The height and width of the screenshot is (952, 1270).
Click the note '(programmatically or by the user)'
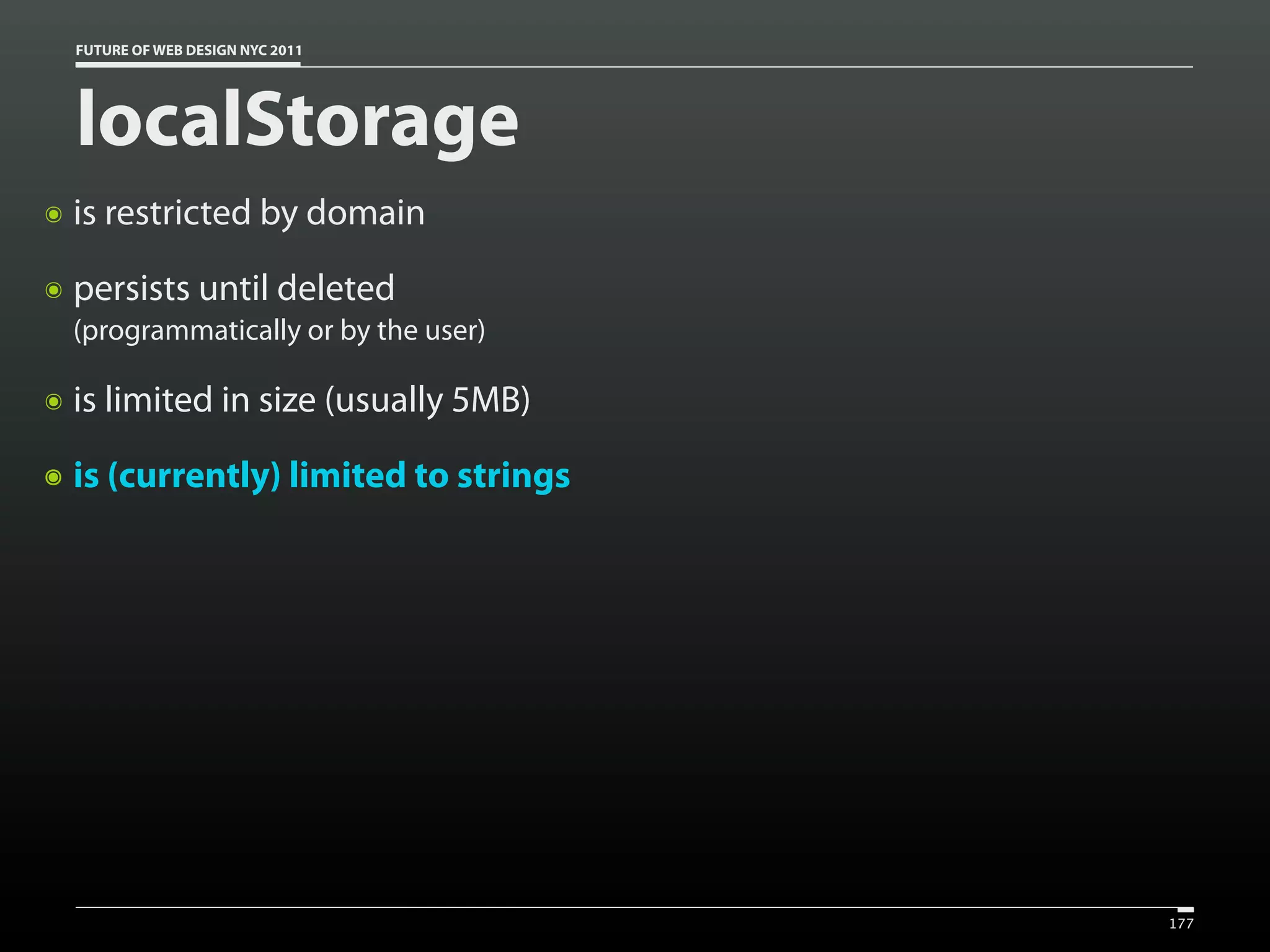pos(279,330)
